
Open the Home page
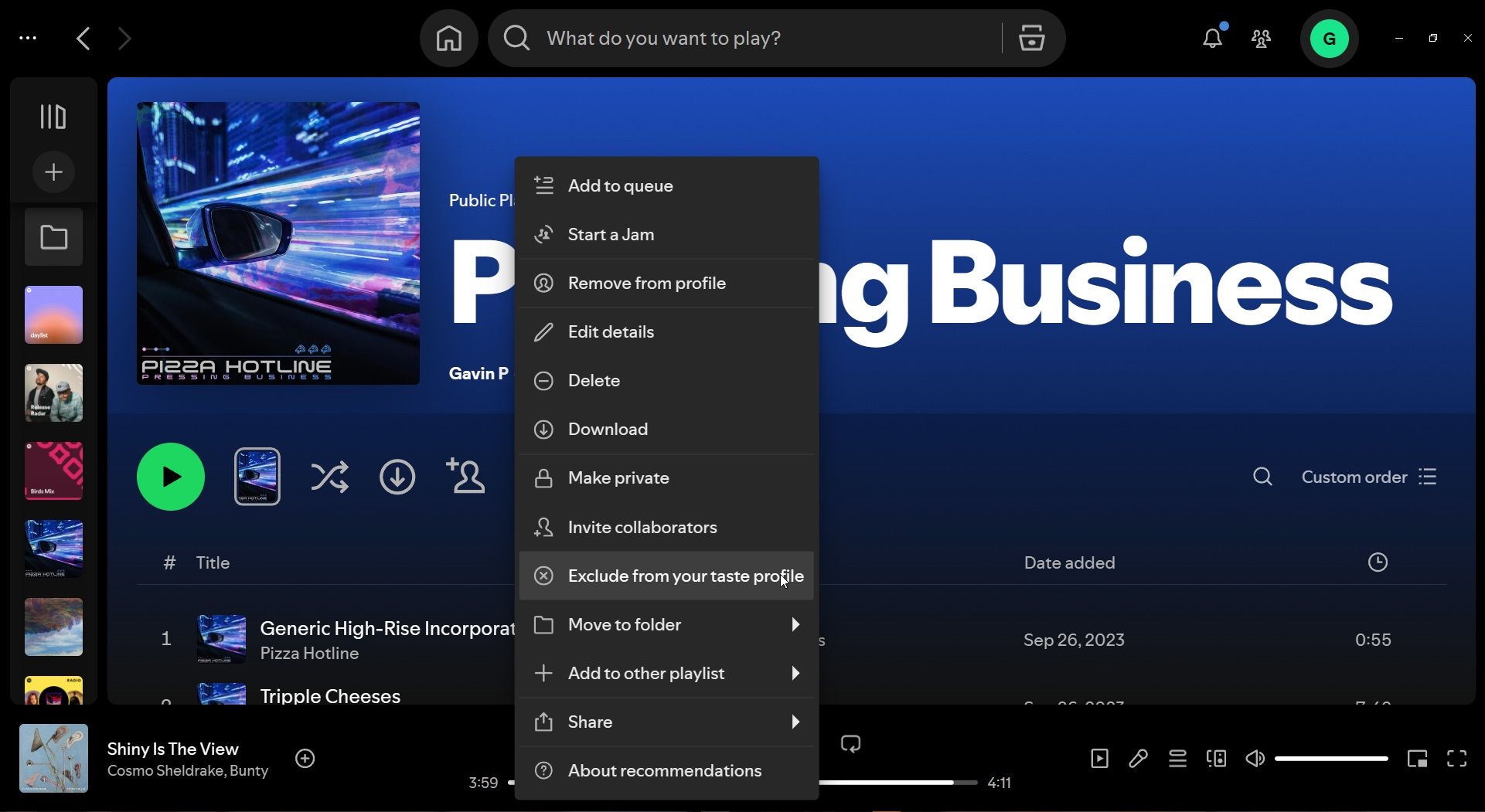[x=448, y=38]
